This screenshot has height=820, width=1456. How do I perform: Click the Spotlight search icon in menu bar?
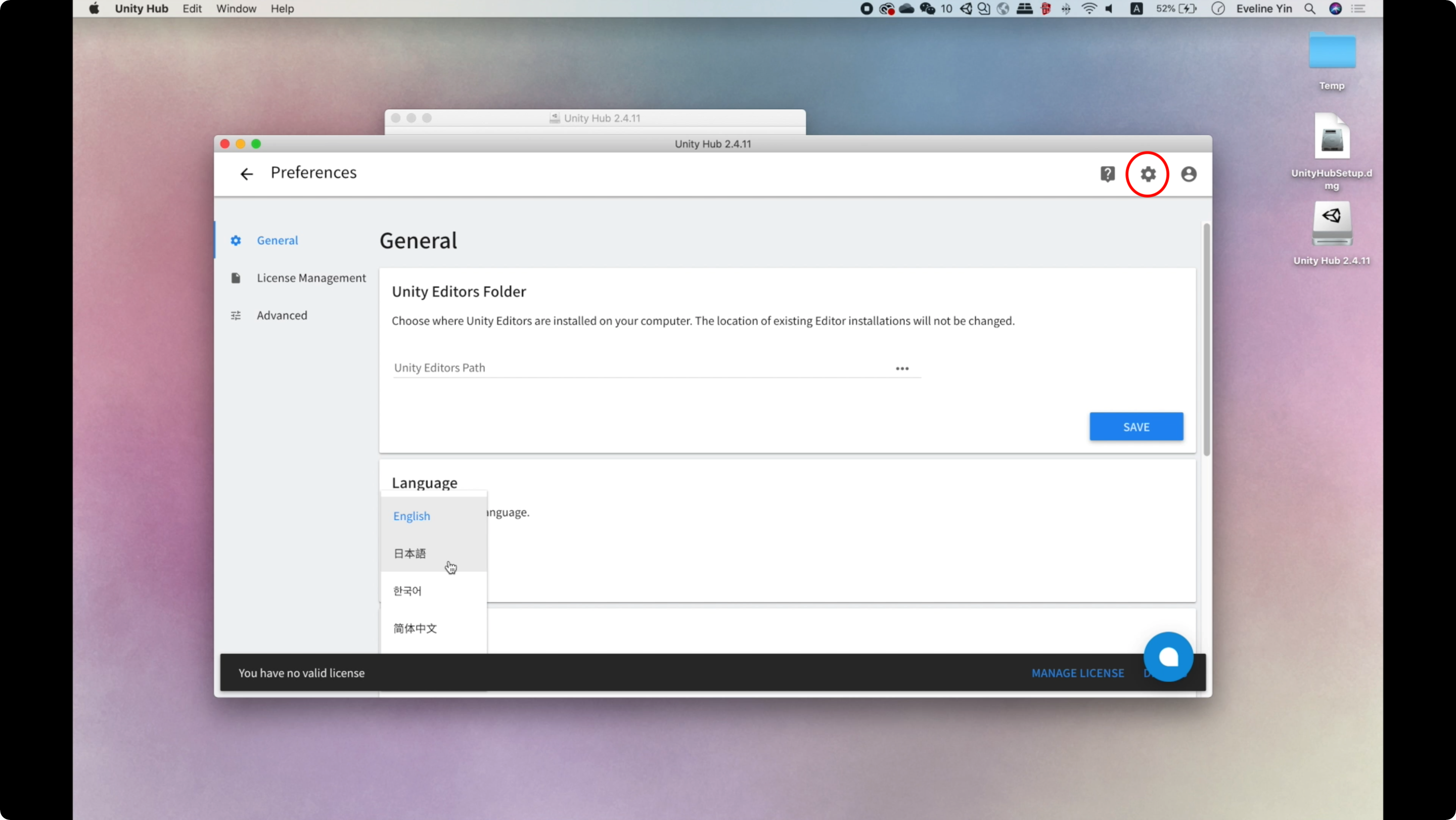tap(1309, 9)
